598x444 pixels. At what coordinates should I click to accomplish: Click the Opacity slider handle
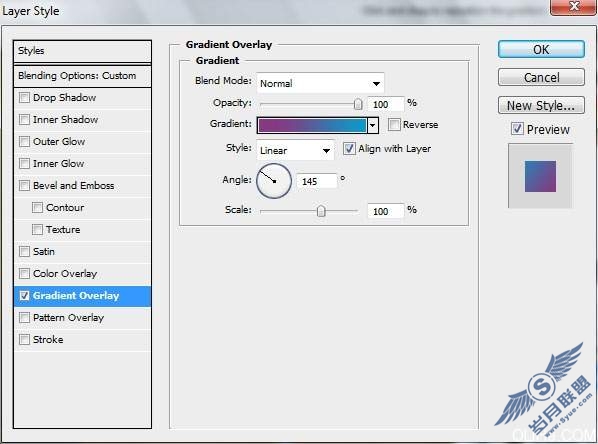pyautogui.click(x=358, y=104)
